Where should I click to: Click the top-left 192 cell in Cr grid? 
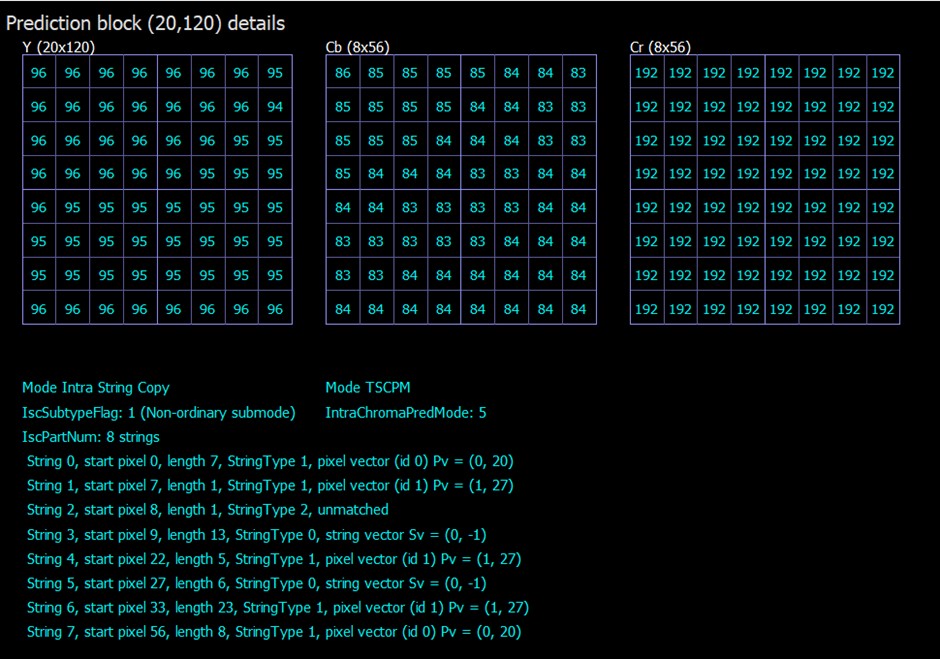click(646, 73)
